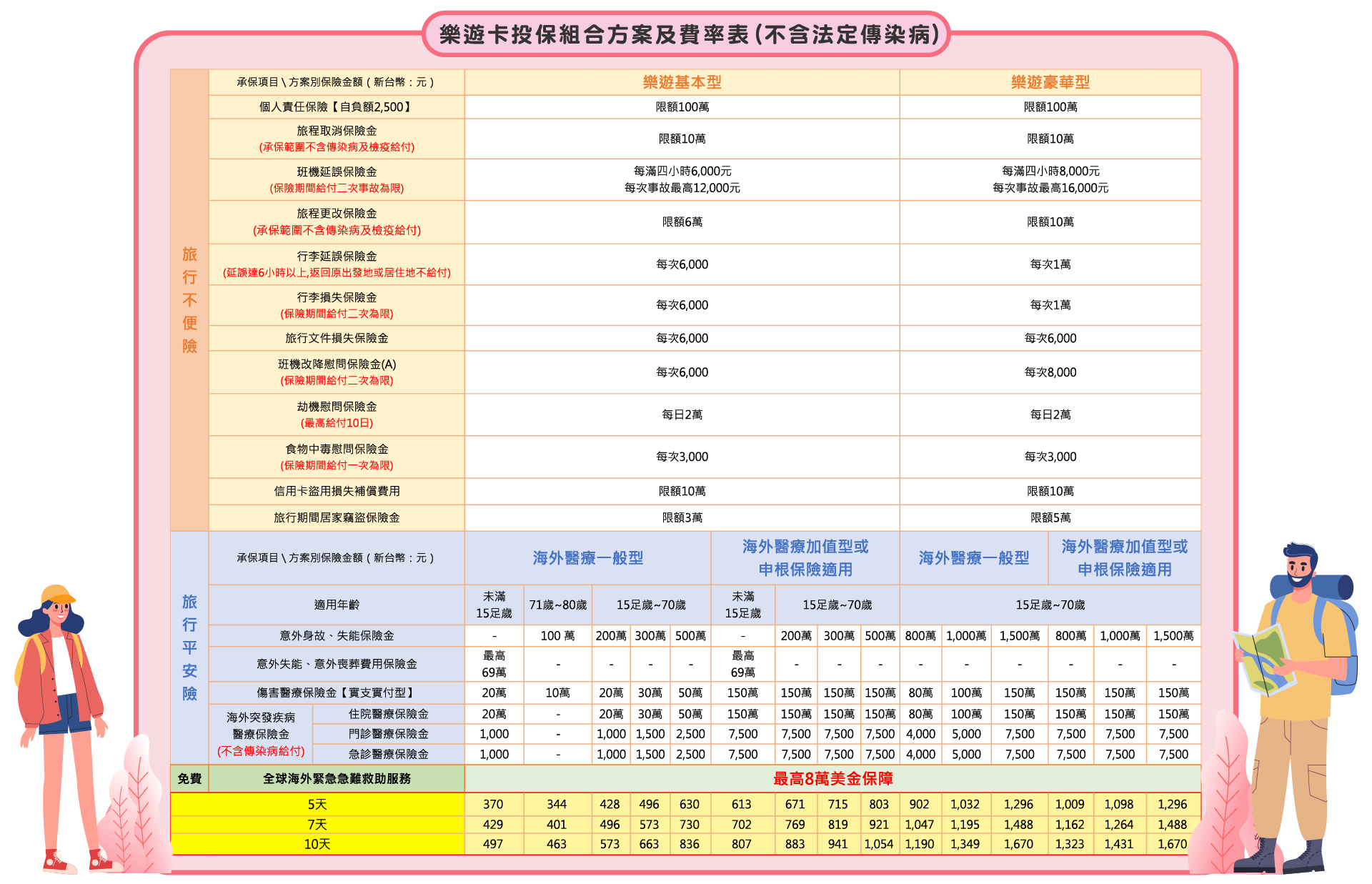Click the yellow 7天 row label
The height and width of the screenshot is (884, 1372).
pos(317,824)
